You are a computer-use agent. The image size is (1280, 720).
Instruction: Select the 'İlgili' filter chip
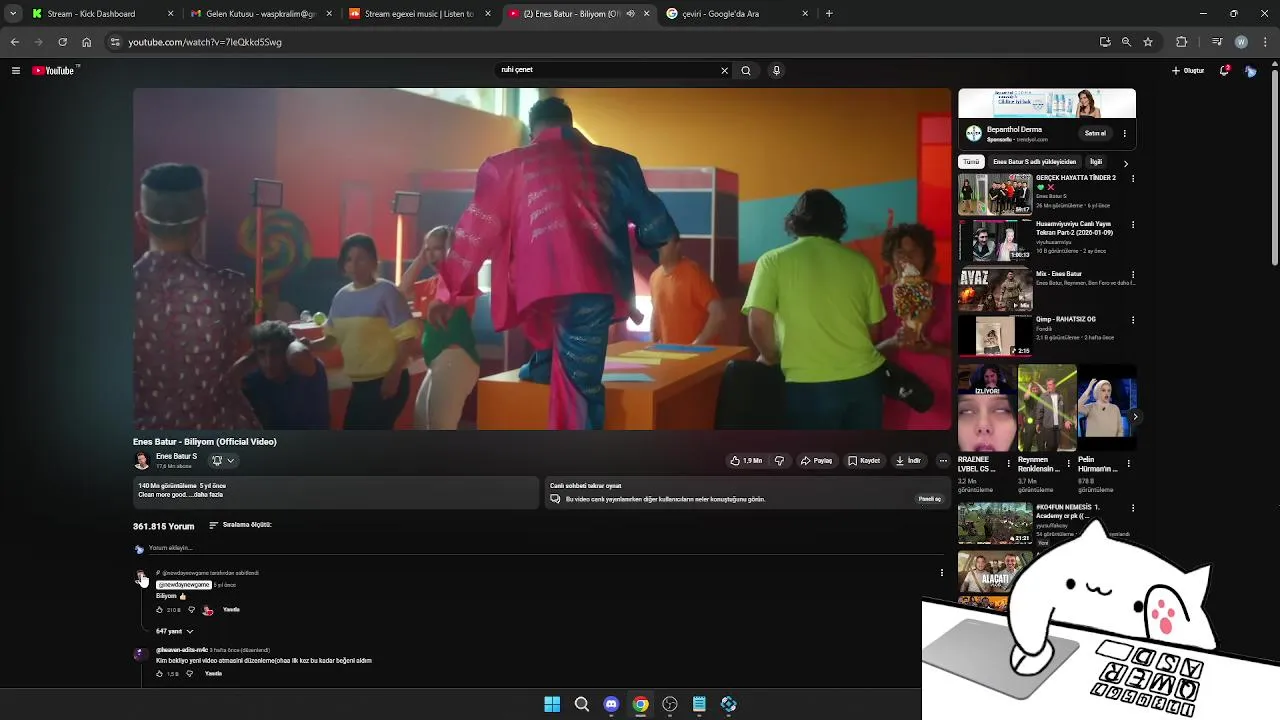[1096, 162]
